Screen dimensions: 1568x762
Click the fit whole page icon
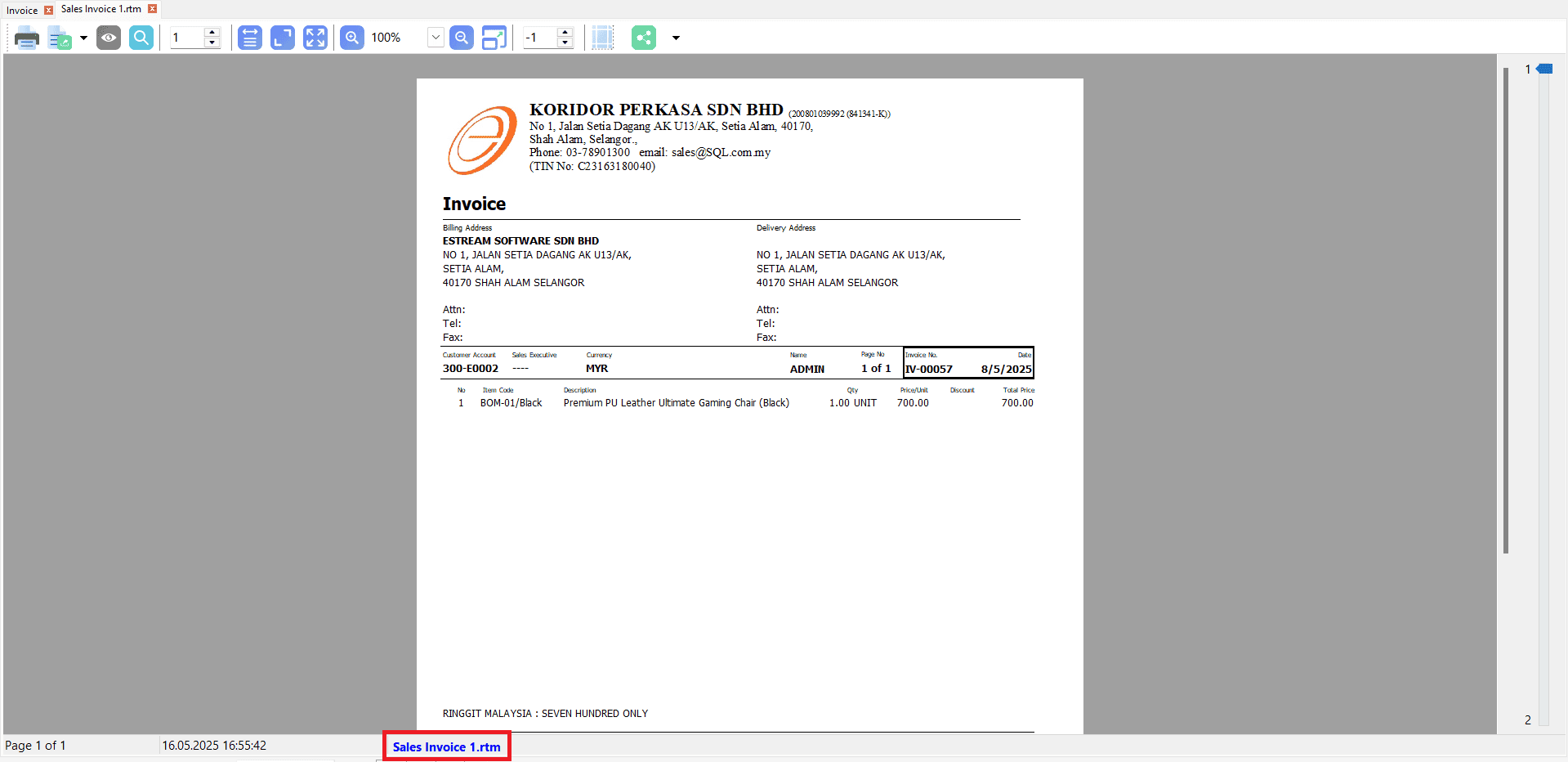pyautogui.click(x=283, y=38)
